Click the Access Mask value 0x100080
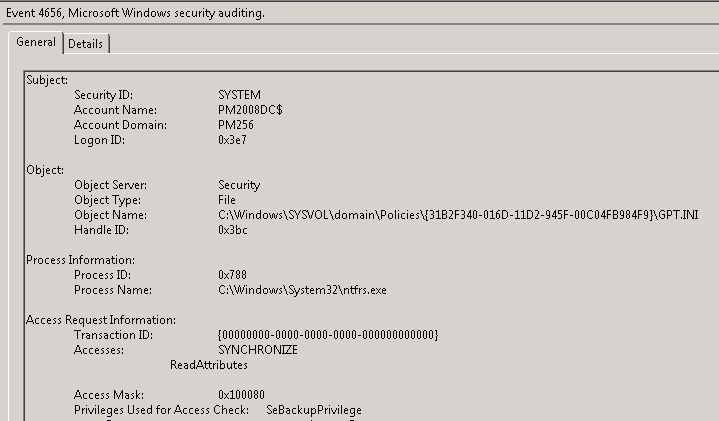The height and width of the screenshot is (421, 719). [x=244, y=395]
